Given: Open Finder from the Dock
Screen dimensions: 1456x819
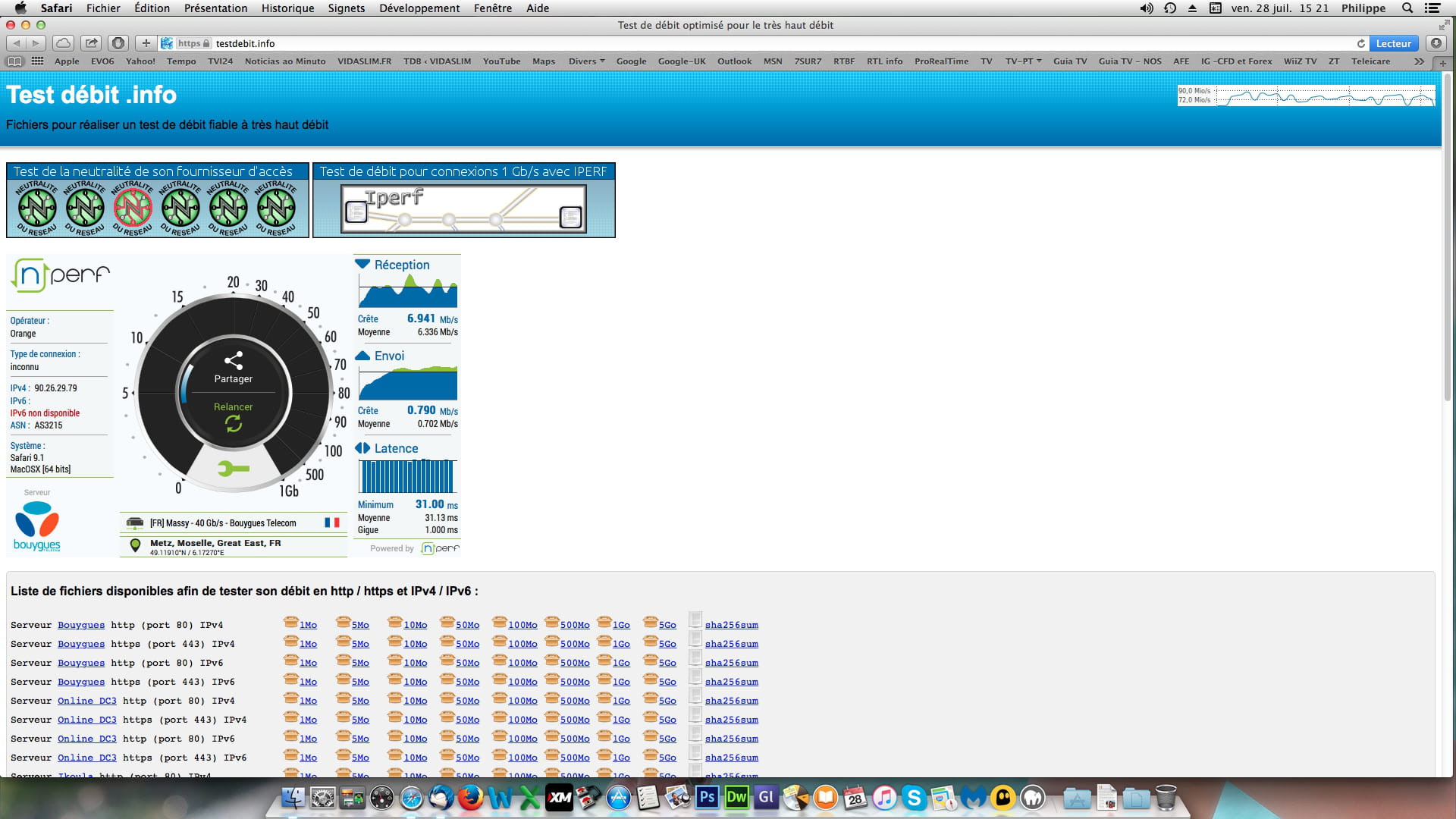Looking at the screenshot, I should pos(293,798).
